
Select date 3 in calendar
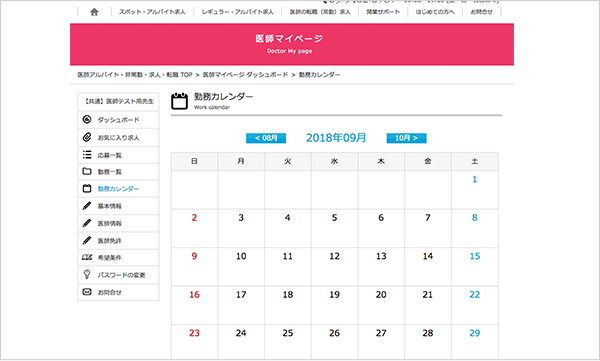coord(241,217)
